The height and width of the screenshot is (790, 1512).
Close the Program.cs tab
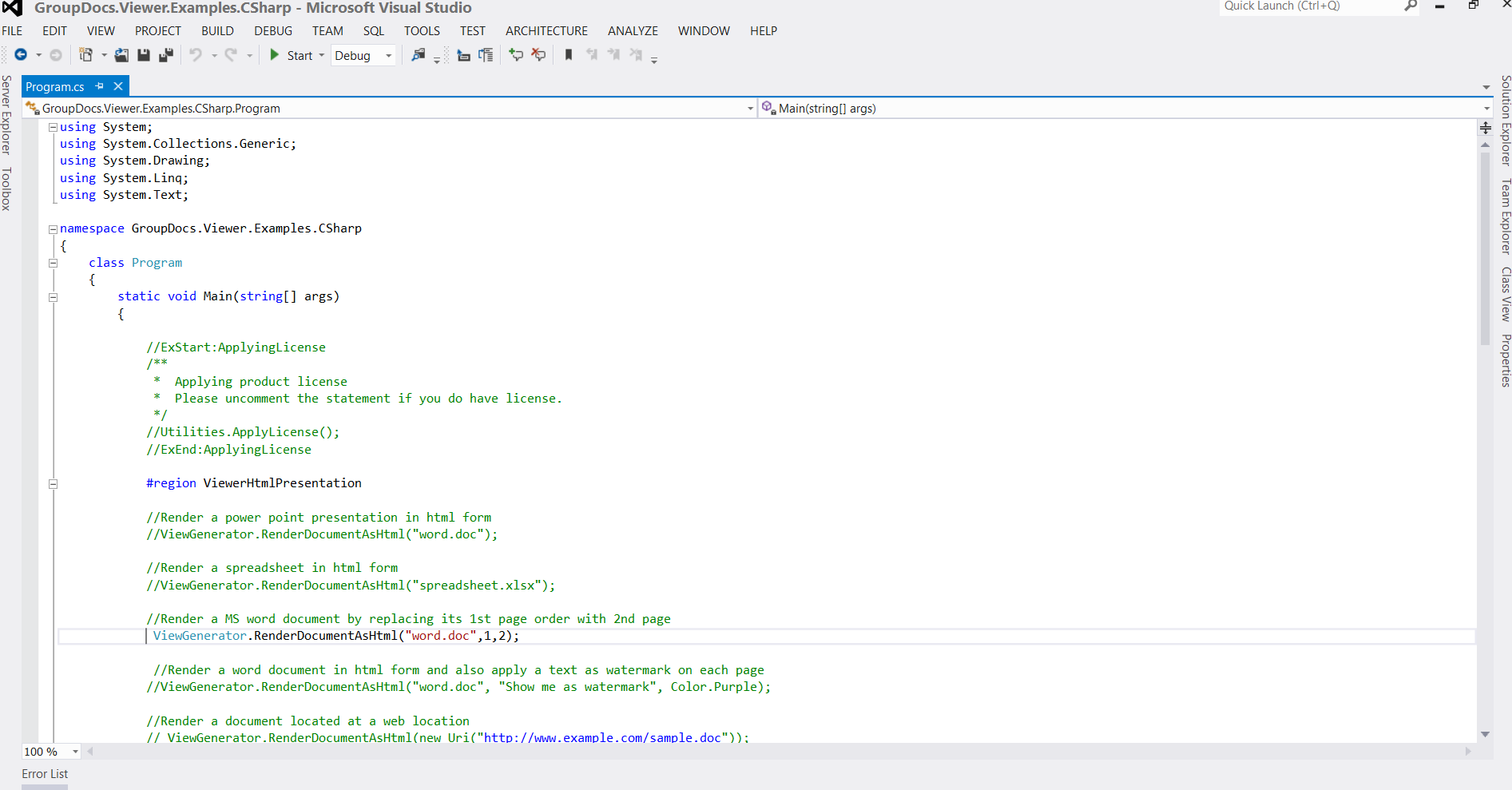point(118,86)
